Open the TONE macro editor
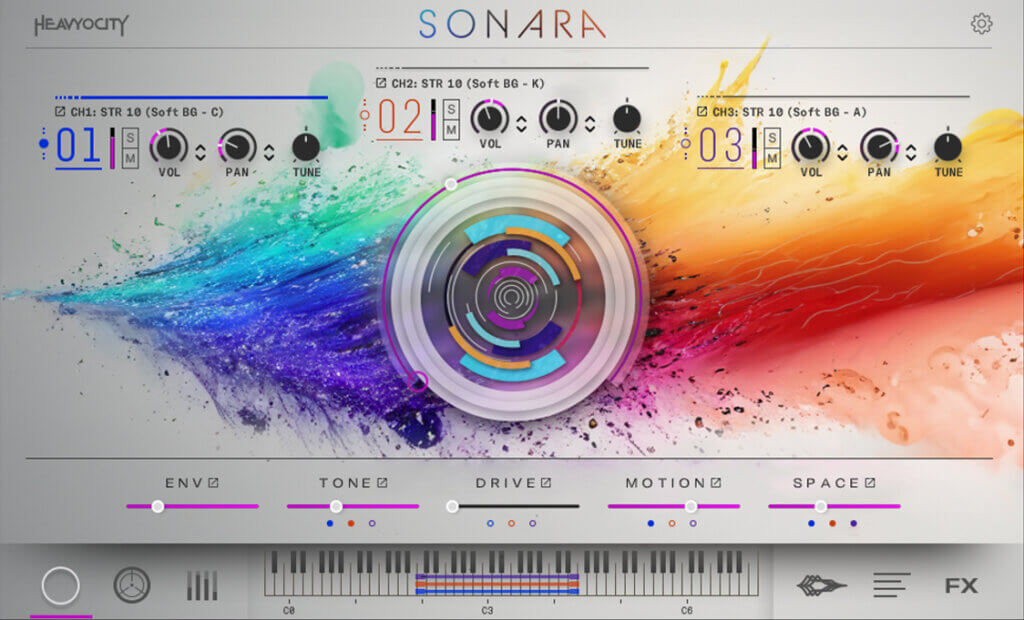1024x620 pixels. [x=383, y=482]
